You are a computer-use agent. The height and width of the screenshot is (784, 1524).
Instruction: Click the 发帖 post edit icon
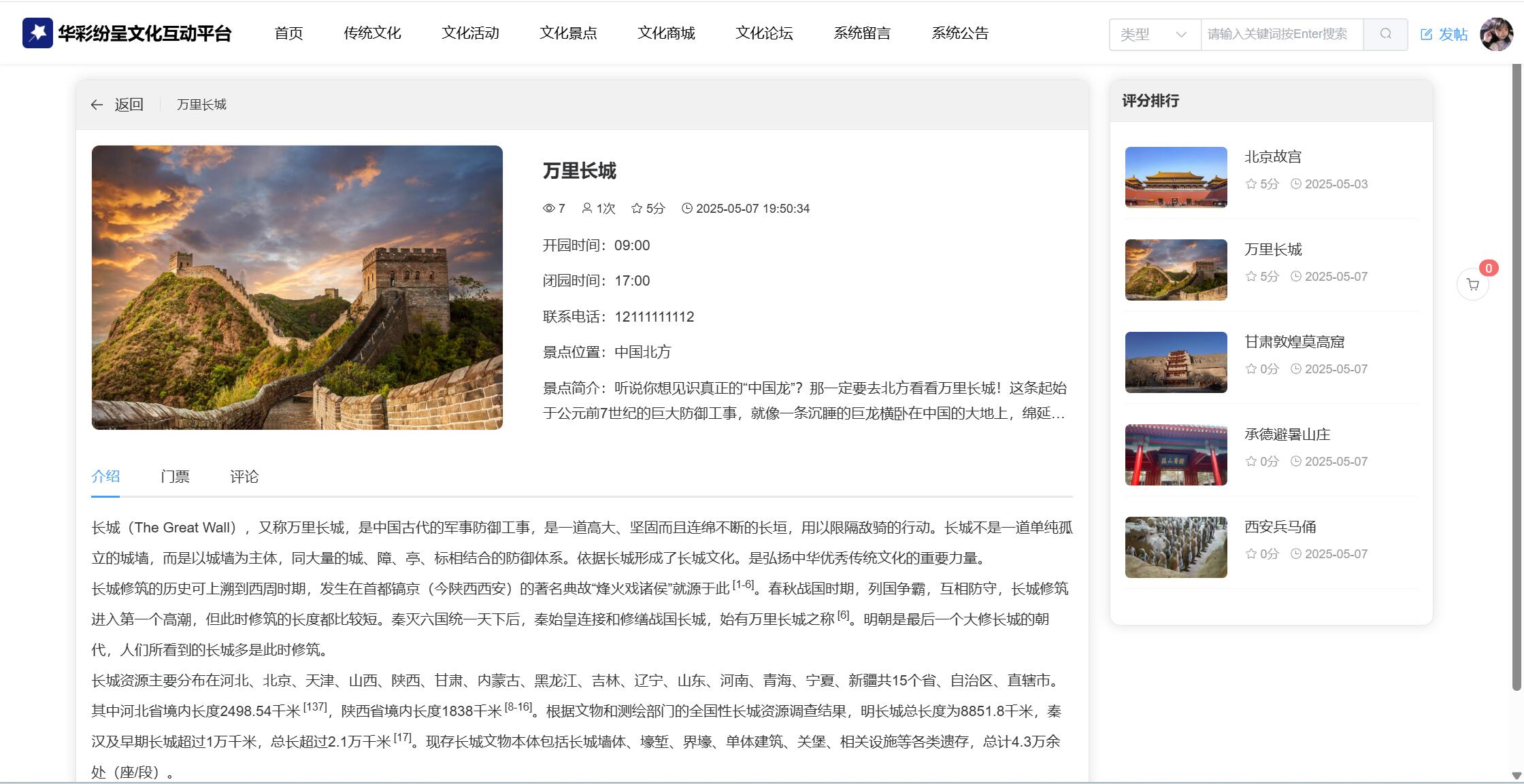(1427, 35)
